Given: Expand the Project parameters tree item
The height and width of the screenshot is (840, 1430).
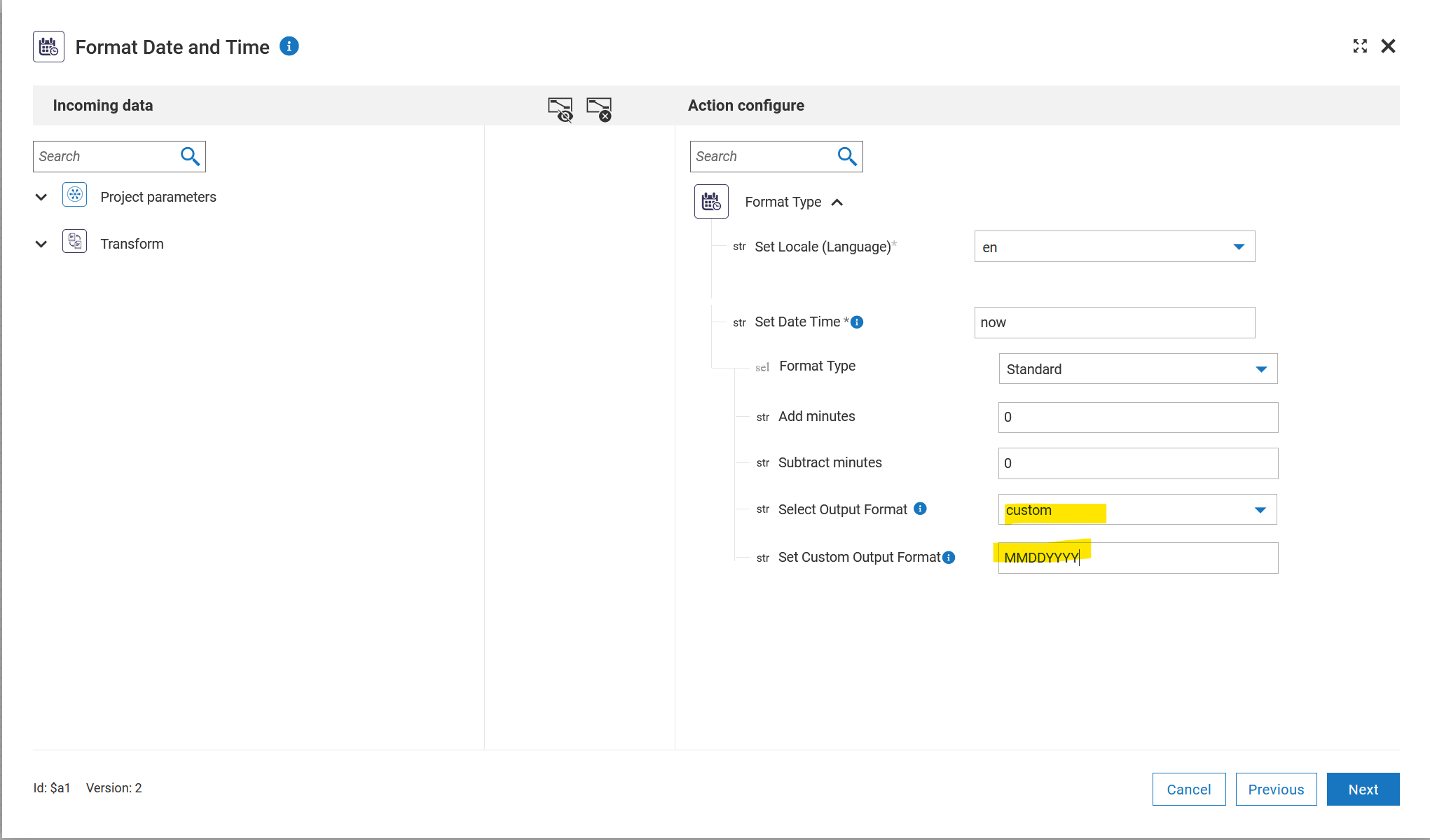Looking at the screenshot, I should (x=41, y=197).
